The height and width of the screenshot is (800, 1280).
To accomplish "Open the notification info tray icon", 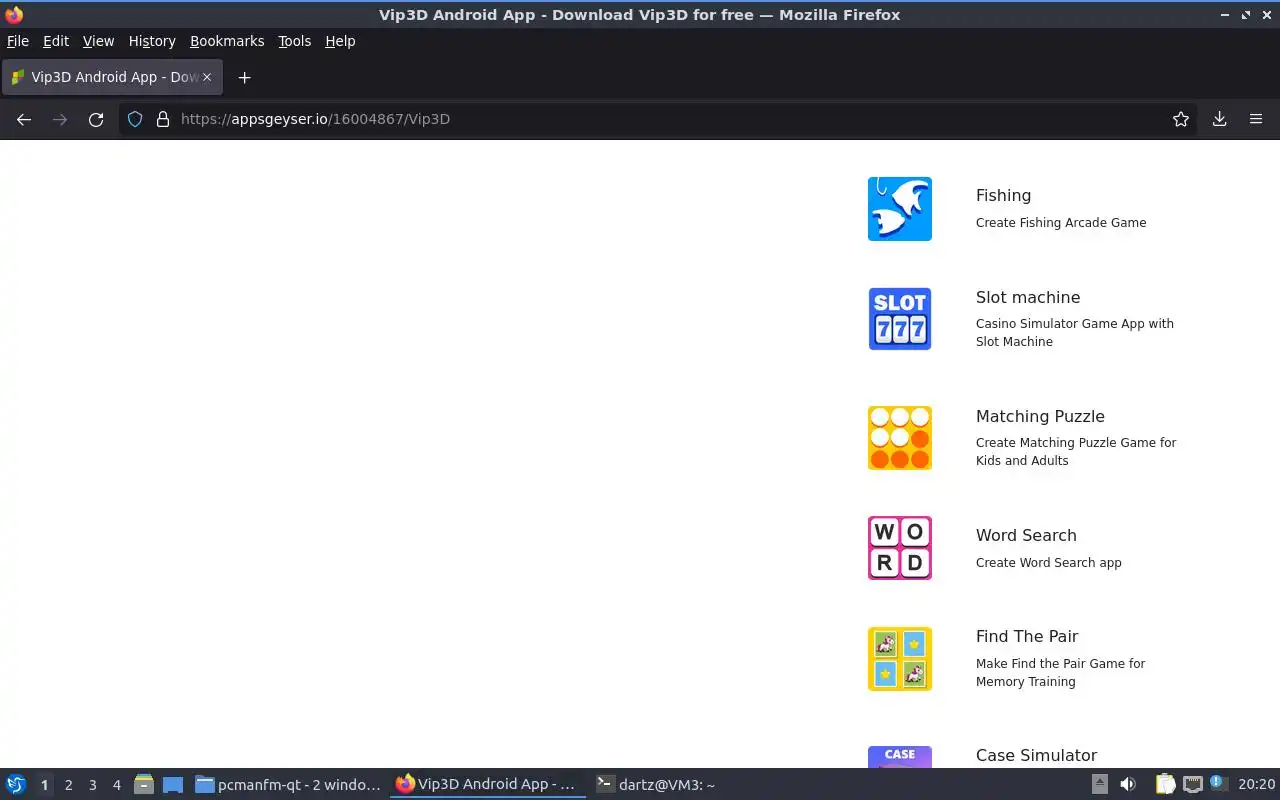I will pos(1217,783).
